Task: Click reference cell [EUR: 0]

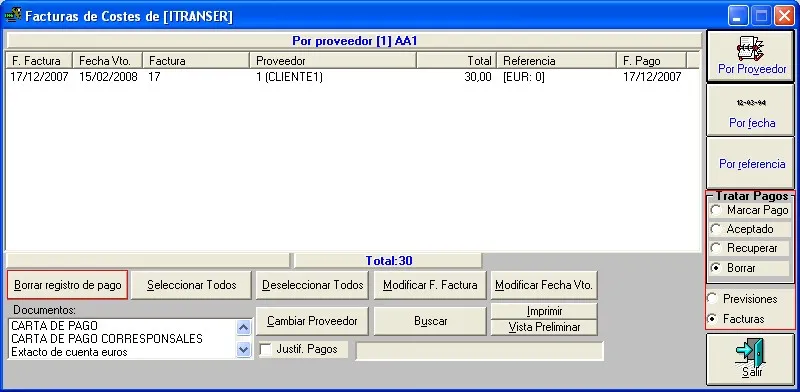Action: tap(524, 77)
